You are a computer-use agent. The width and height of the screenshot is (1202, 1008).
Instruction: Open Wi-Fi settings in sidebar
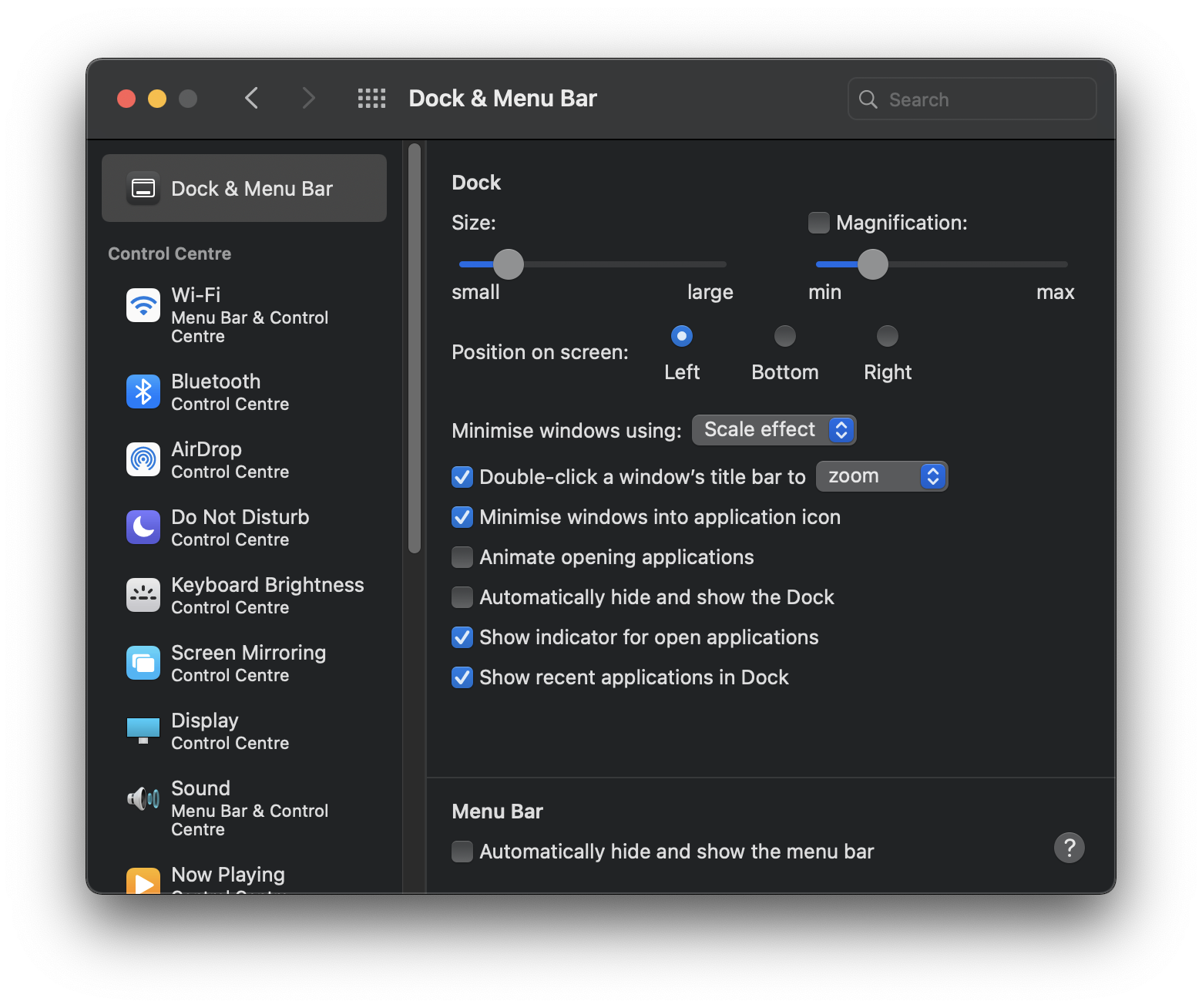coord(244,314)
